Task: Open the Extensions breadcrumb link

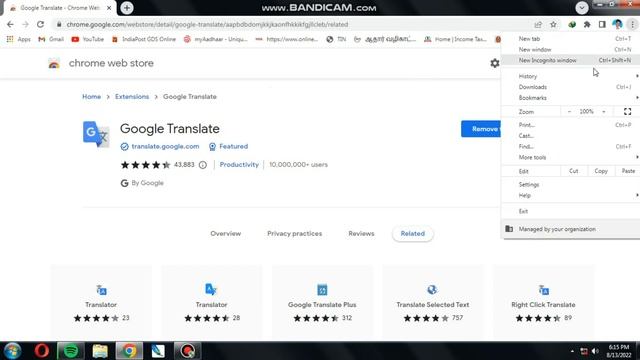Action: (132, 97)
